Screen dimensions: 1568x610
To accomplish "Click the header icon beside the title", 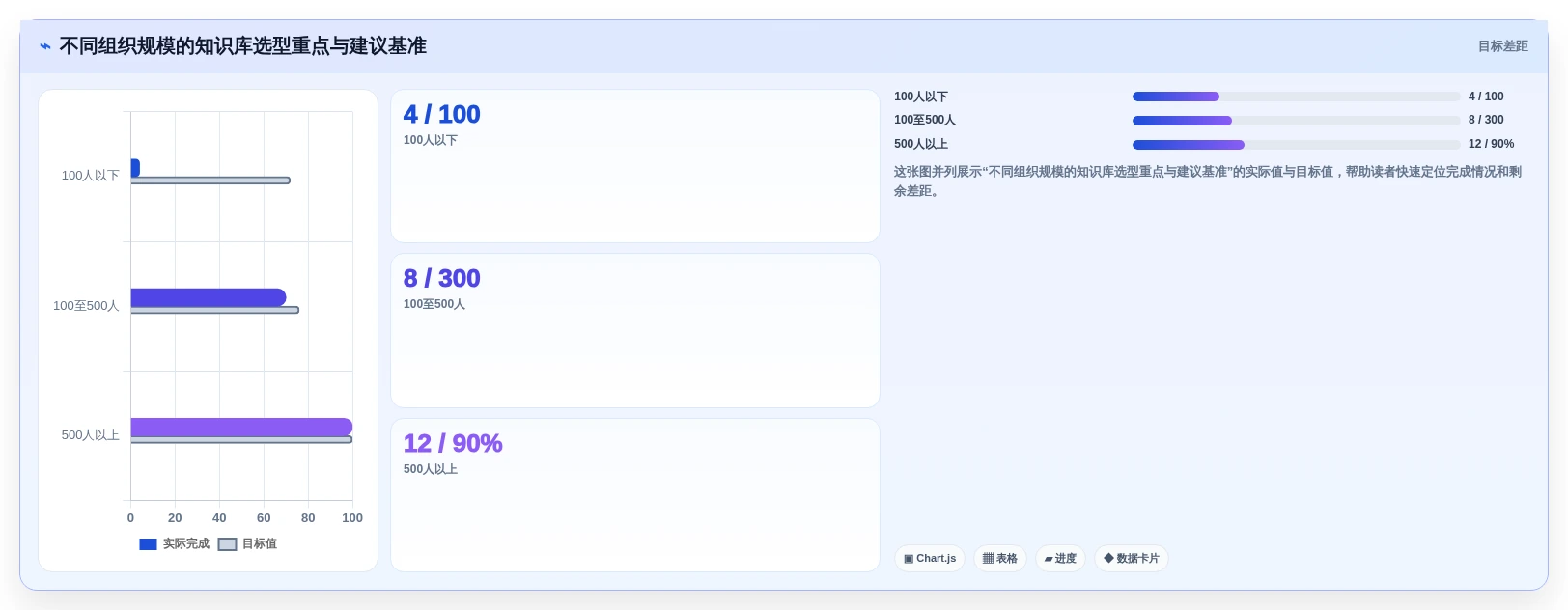I will [45, 46].
